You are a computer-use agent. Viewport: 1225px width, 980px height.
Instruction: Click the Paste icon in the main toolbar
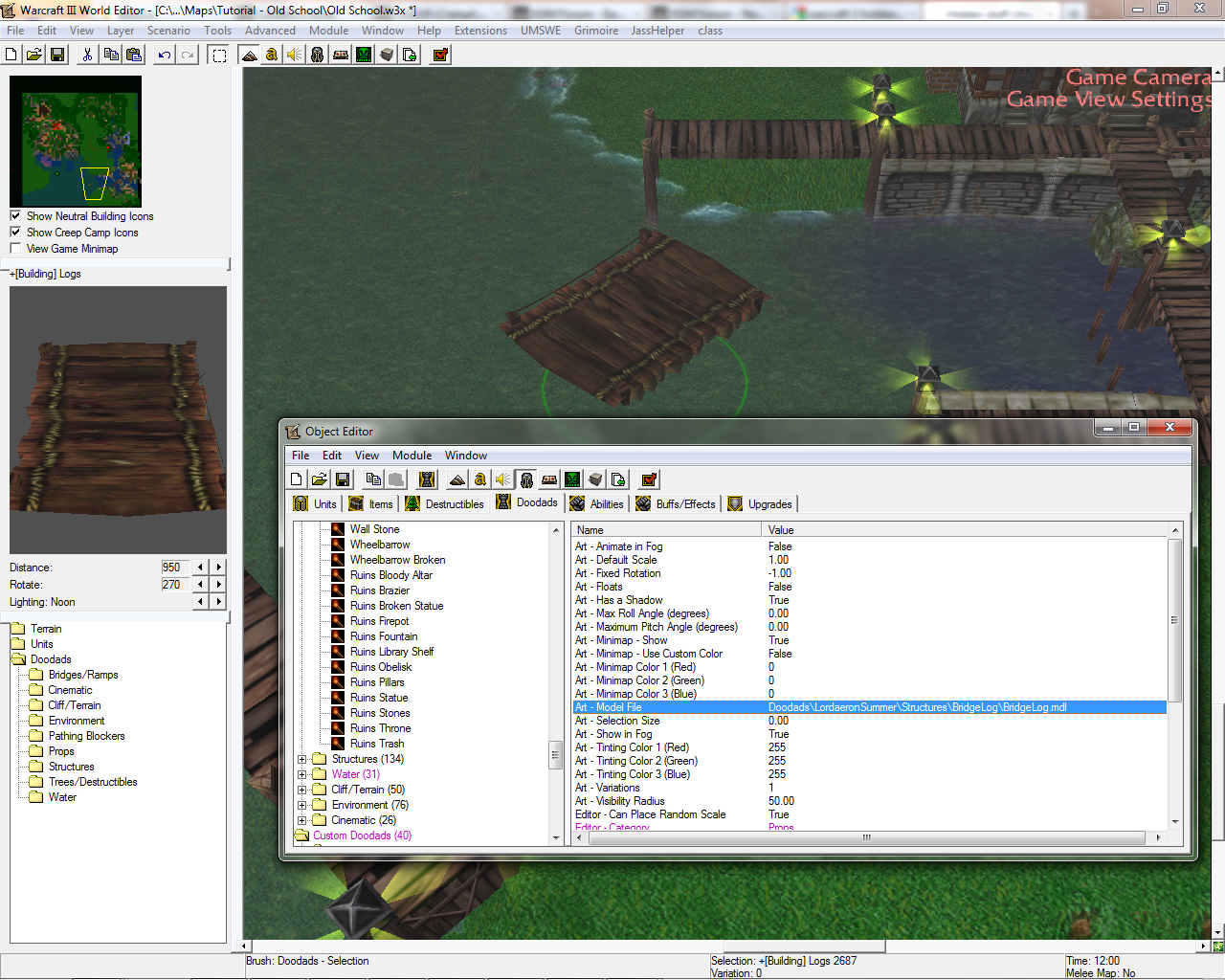click(134, 55)
